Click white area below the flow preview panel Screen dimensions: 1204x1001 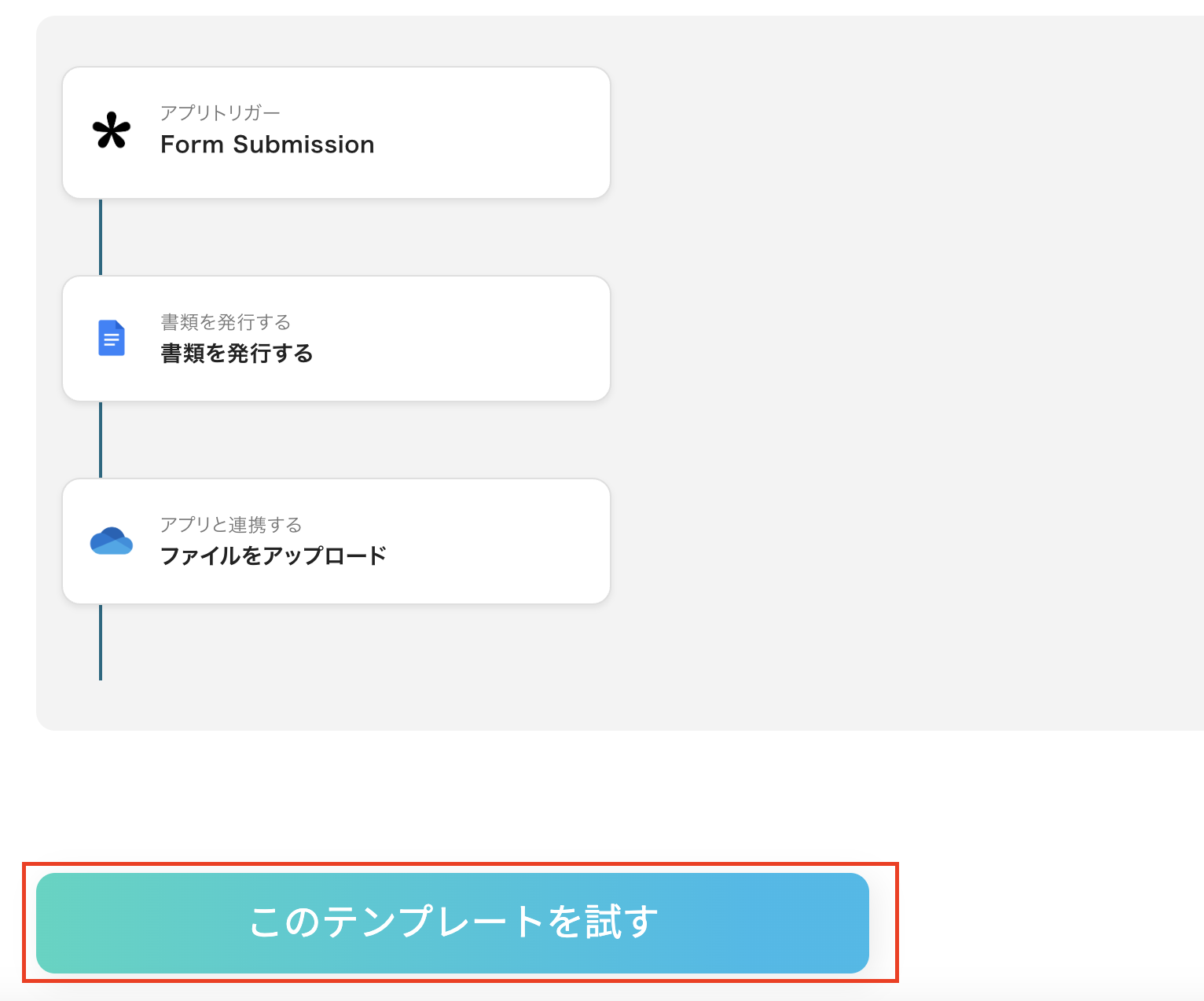[x=550, y=794]
